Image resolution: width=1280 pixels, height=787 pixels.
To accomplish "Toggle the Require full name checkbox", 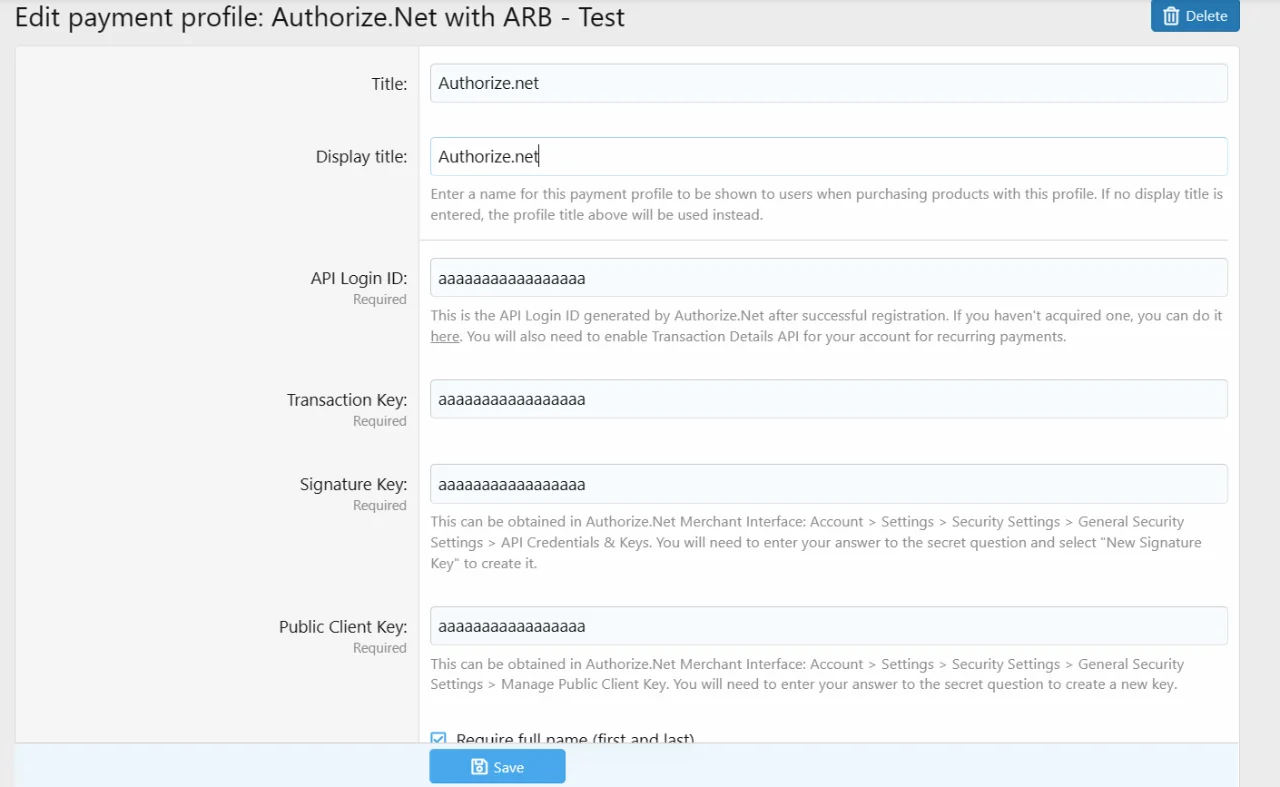I will point(438,739).
